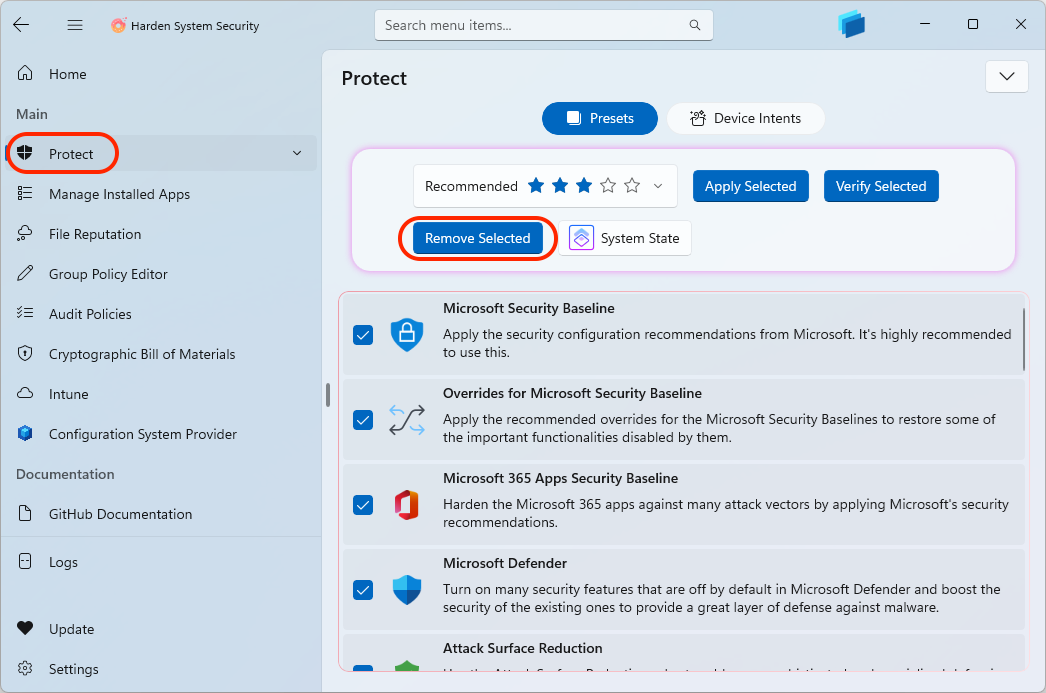Click the Microsoft Security Baseline lock shield icon

406,334
